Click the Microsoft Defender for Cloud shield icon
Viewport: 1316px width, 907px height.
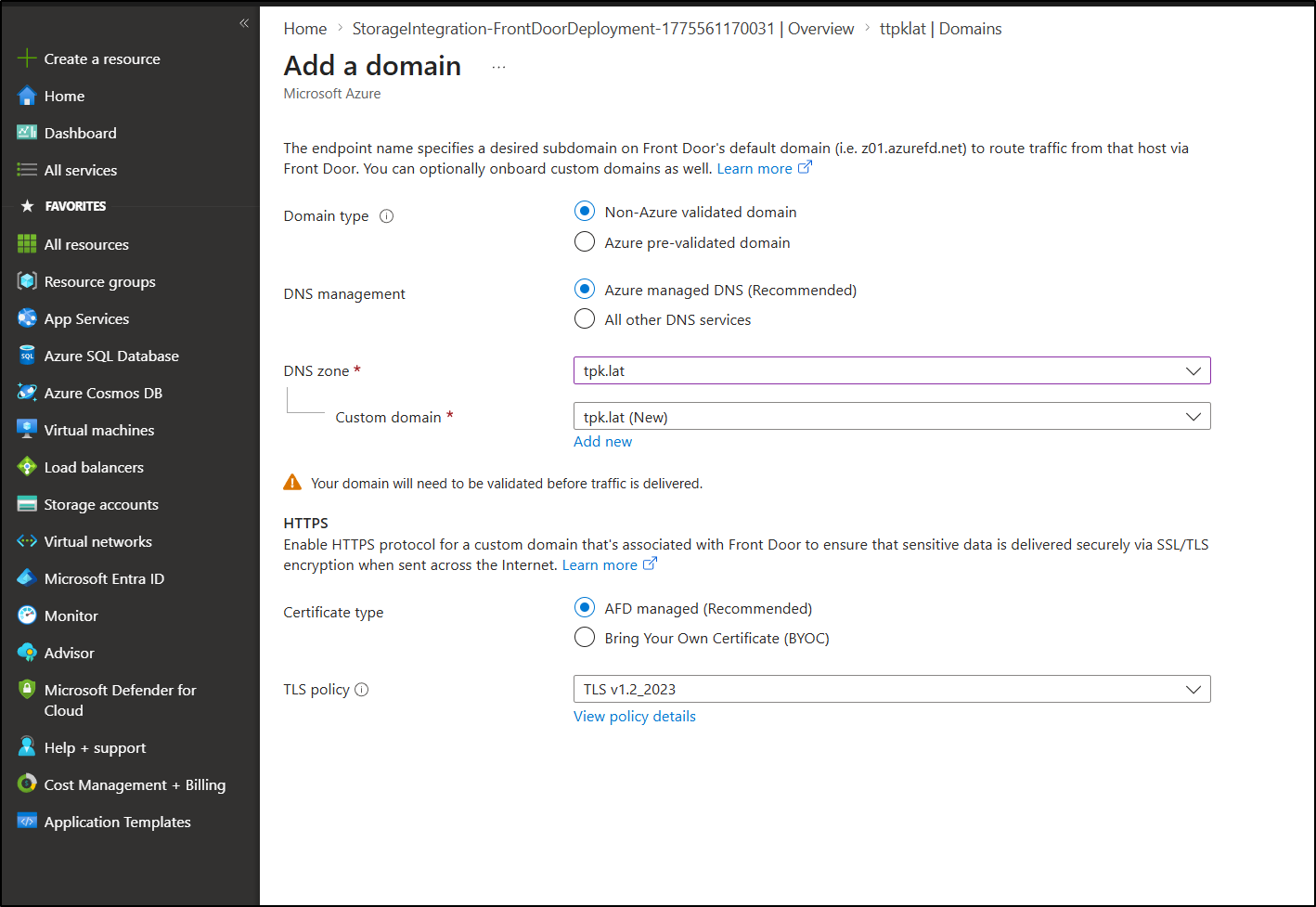pyautogui.click(x=27, y=690)
